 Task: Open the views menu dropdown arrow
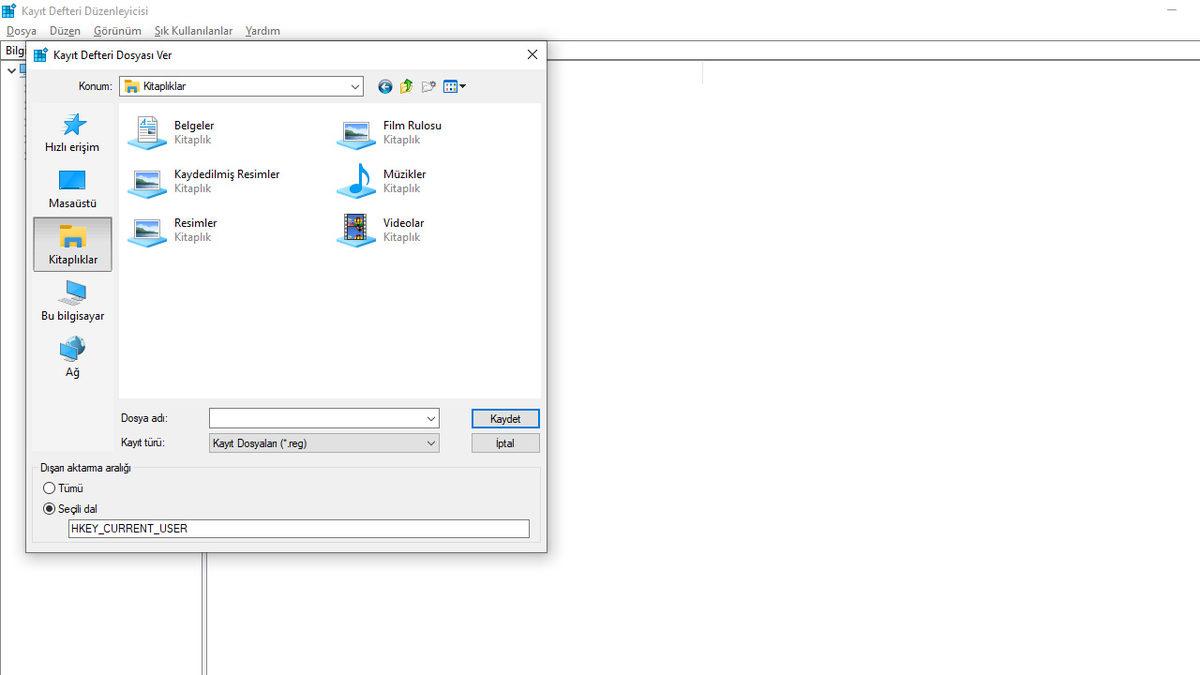463,86
